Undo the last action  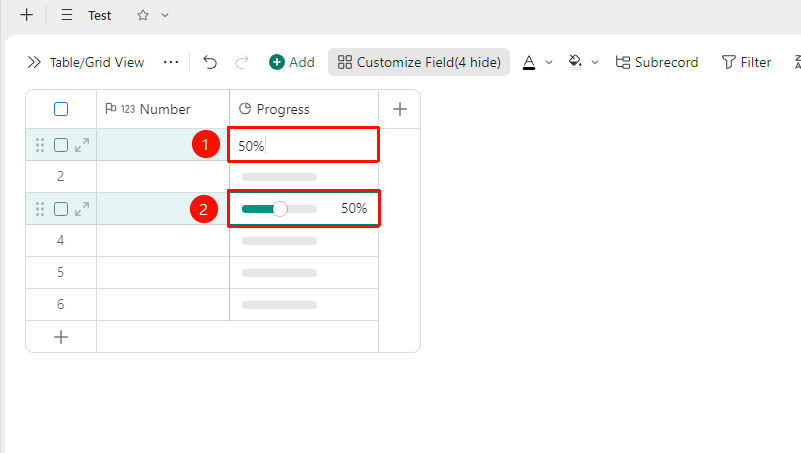210,62
